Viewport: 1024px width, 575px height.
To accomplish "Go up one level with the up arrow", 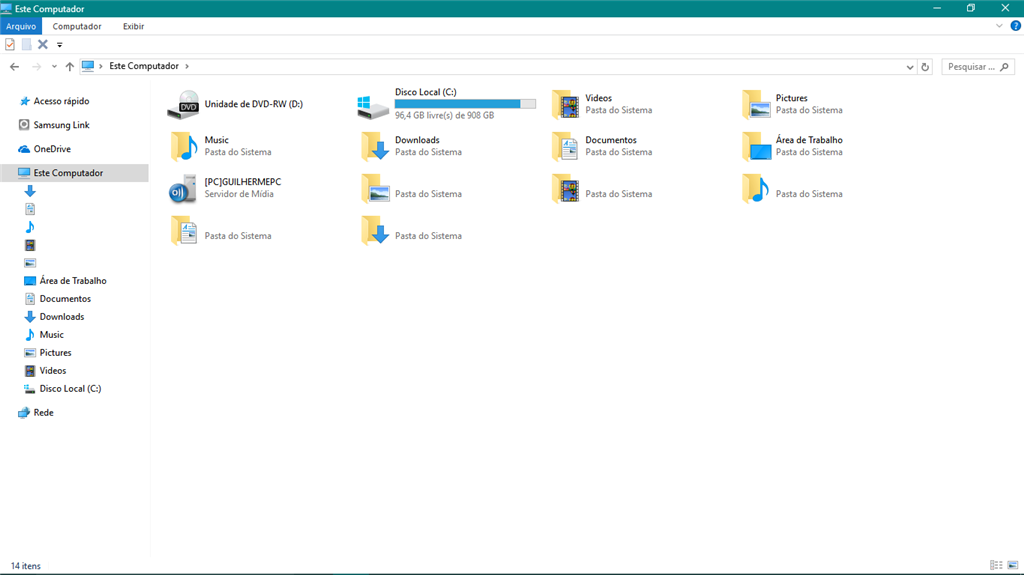I will [70, 67].
